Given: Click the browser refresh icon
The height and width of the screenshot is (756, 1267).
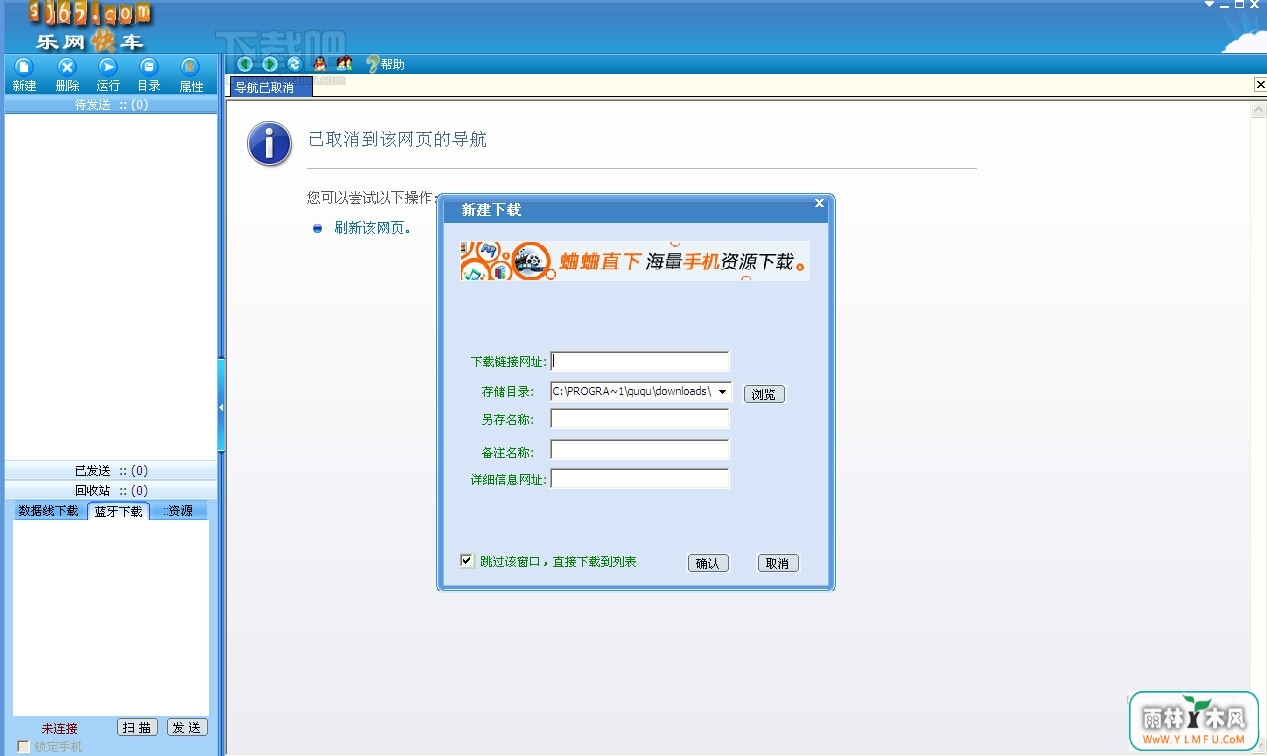Looking at the screenshot, I should tap(294, 64).
